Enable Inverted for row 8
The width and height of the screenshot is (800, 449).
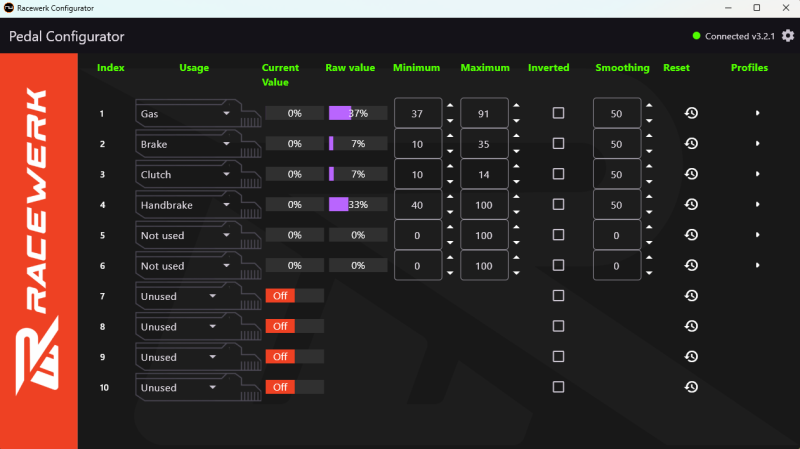tap(558, 326)
